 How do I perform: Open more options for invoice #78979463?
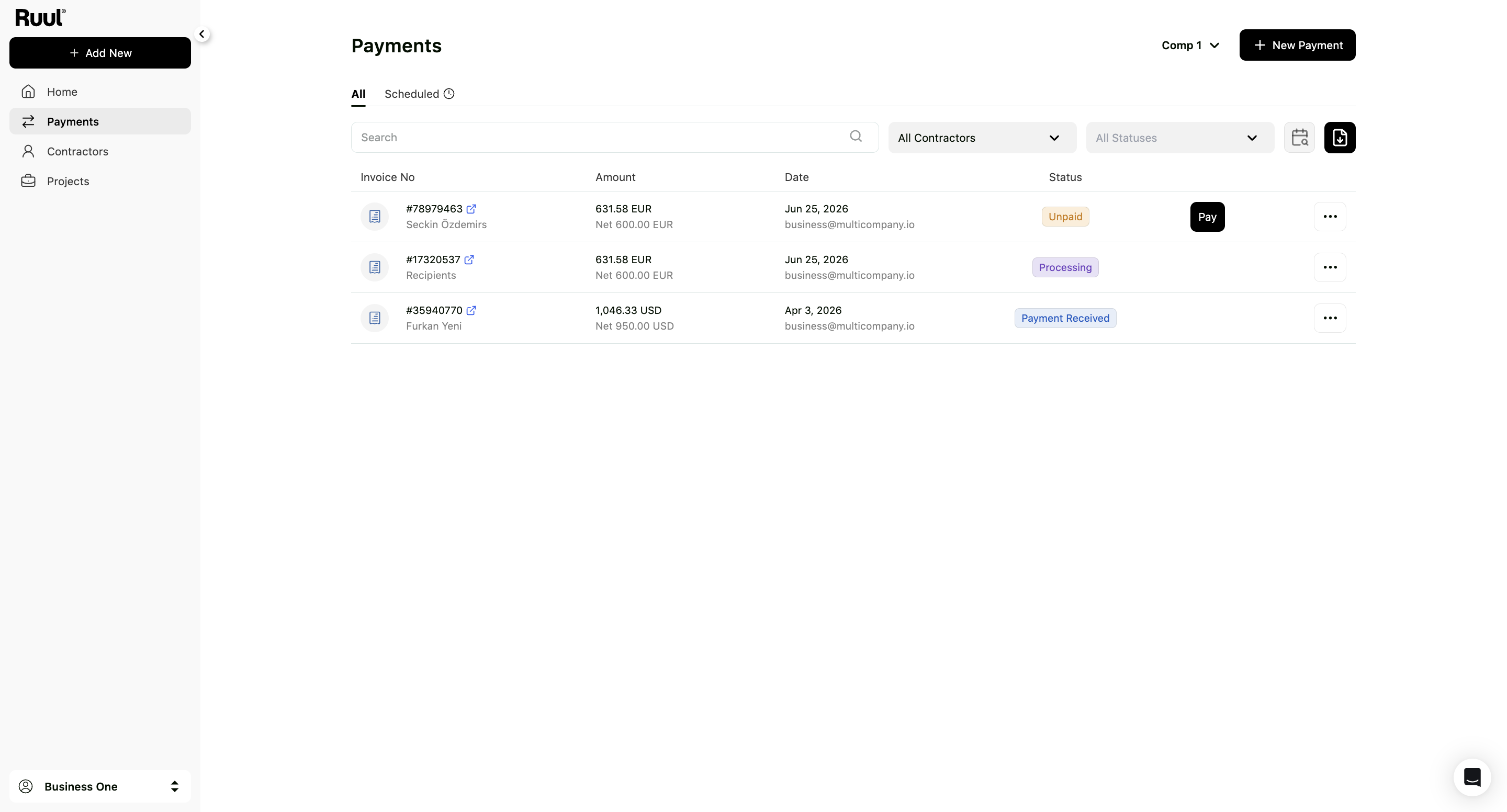click(x=1330, y=217)
